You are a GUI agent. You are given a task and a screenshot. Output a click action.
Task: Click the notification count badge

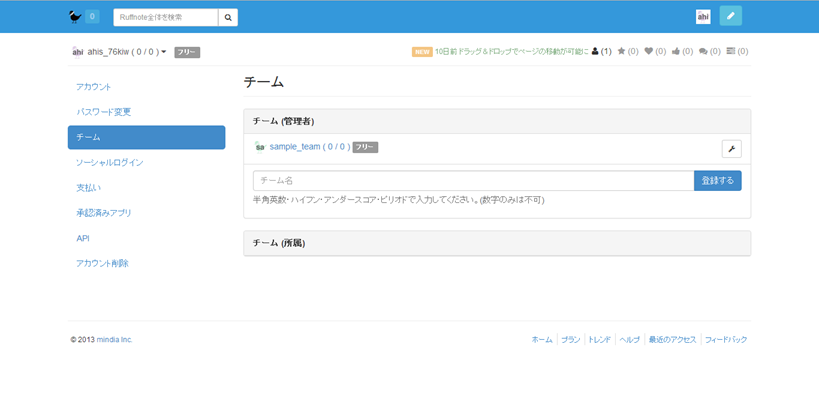tap(92, 16)
